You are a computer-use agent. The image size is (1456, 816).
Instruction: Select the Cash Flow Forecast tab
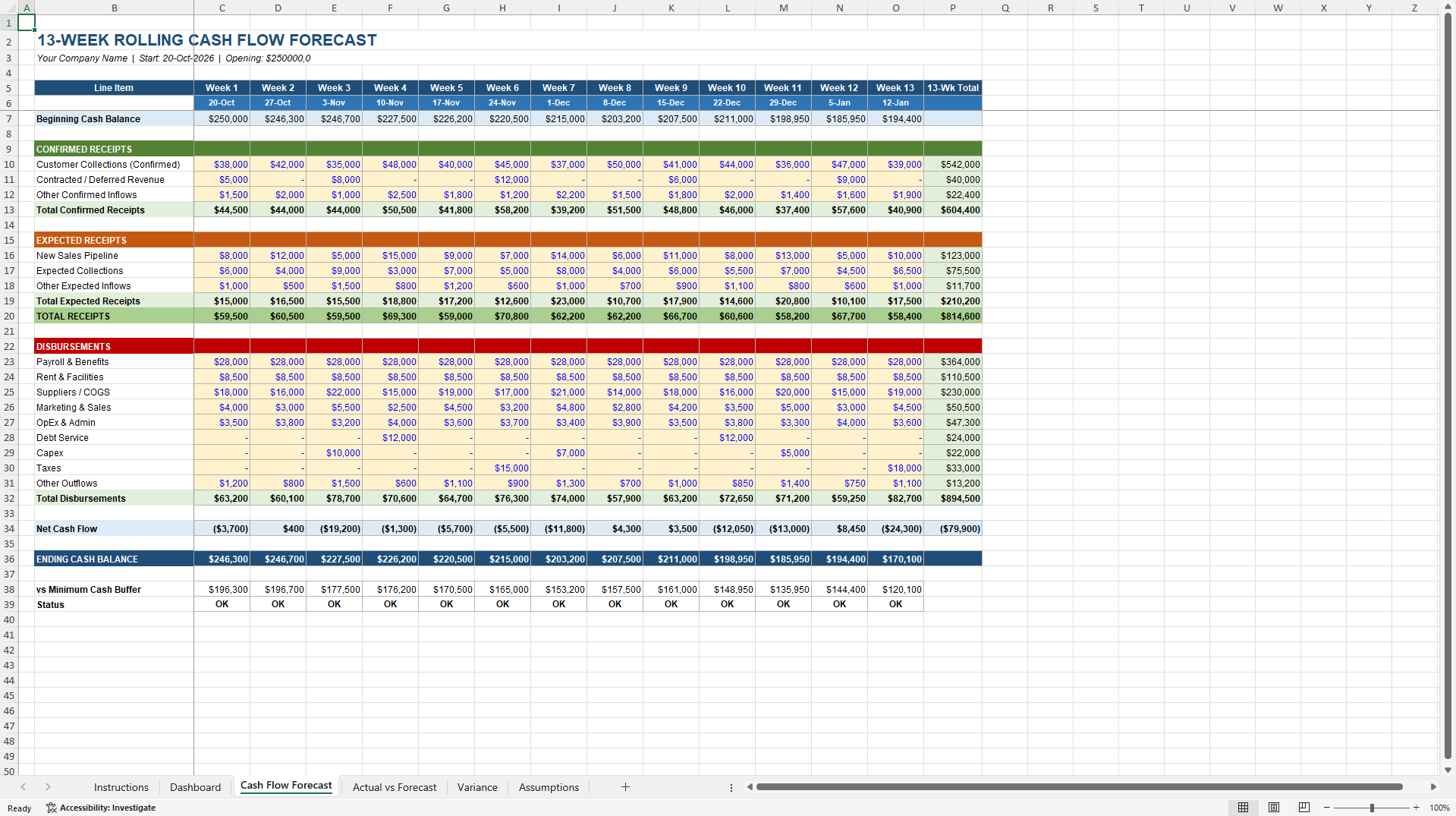[x=286, y=786]
